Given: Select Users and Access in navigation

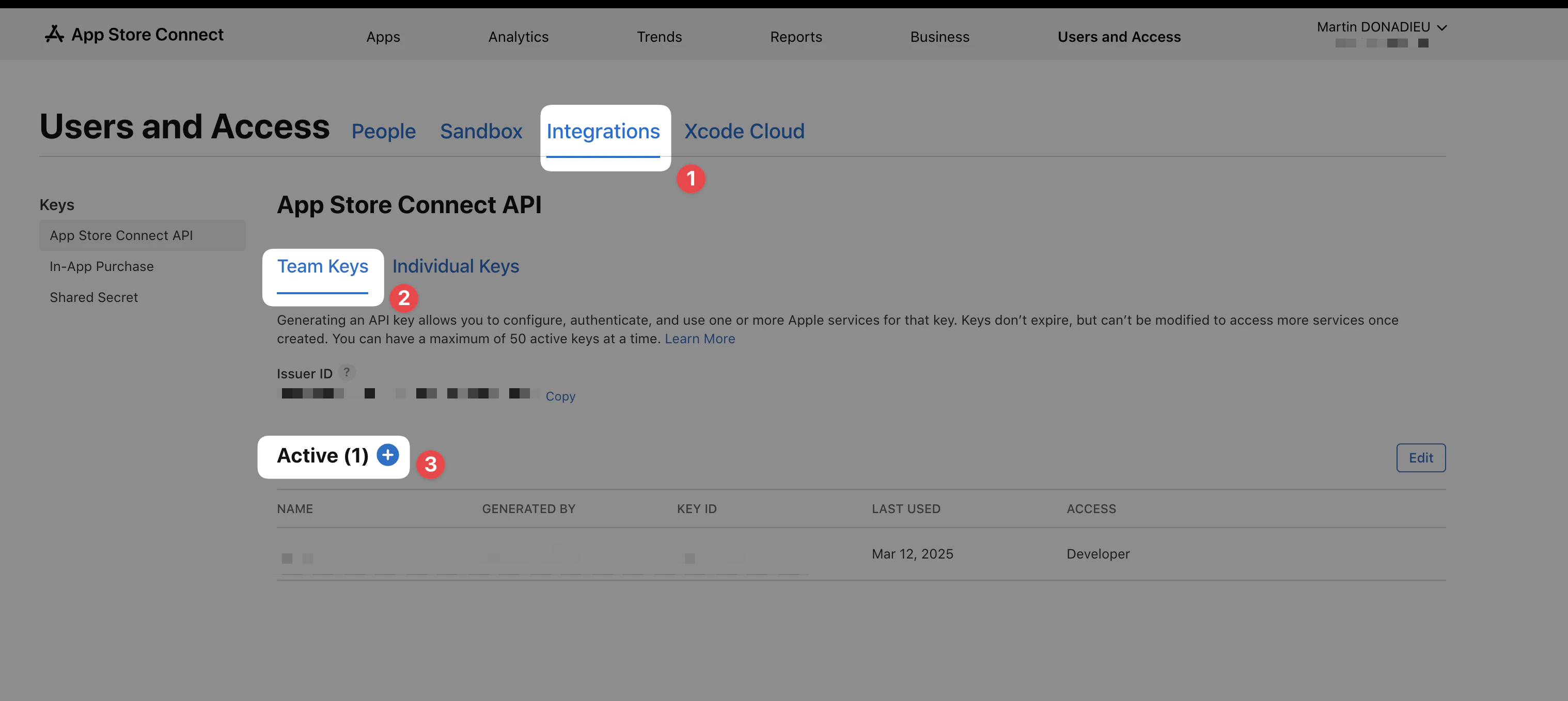Looking at the screenshot, I should 1118,37.
